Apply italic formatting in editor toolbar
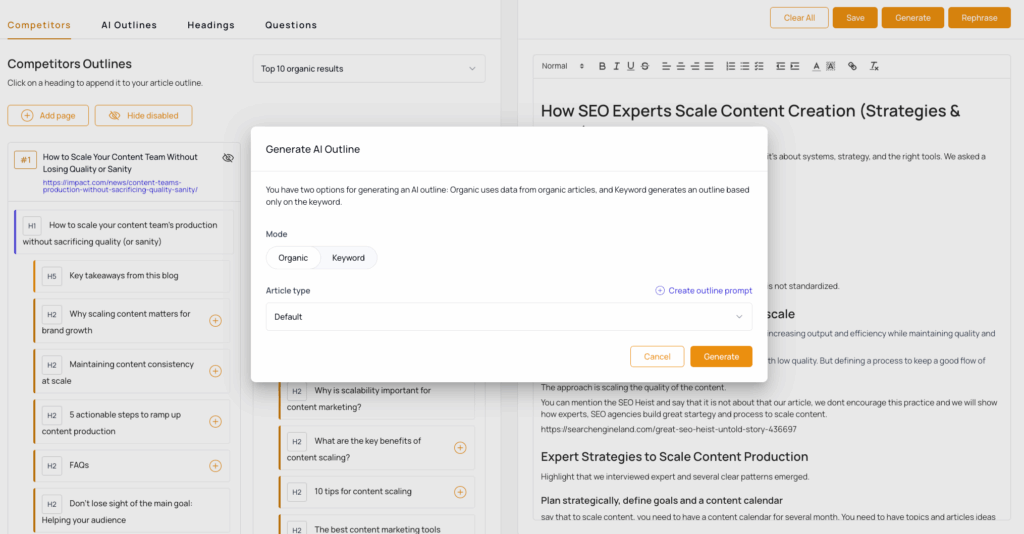The width and height of the screenshot is (1024, 534). (616, 66)
